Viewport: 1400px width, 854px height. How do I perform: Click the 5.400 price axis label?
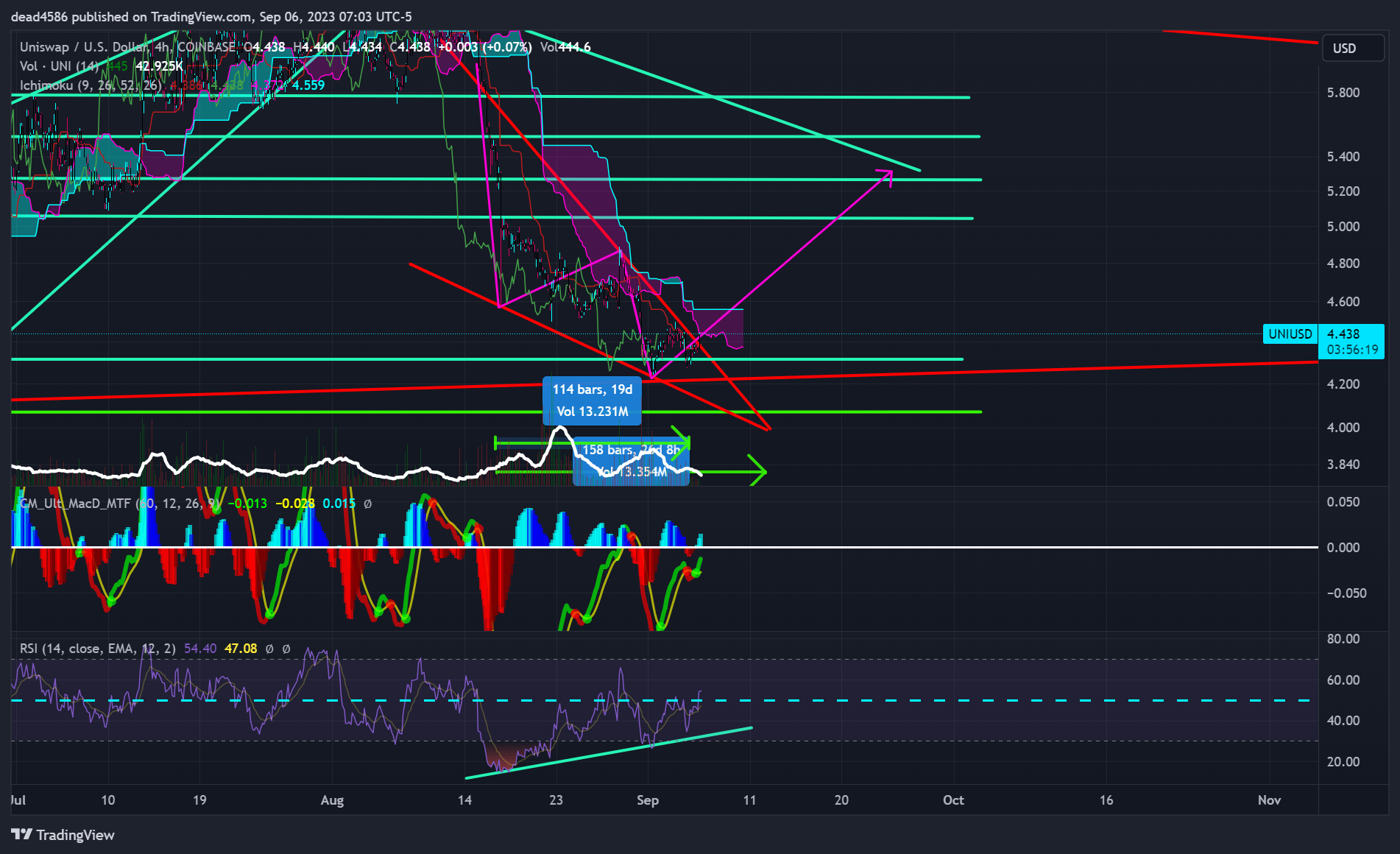tap(1343, 156)
